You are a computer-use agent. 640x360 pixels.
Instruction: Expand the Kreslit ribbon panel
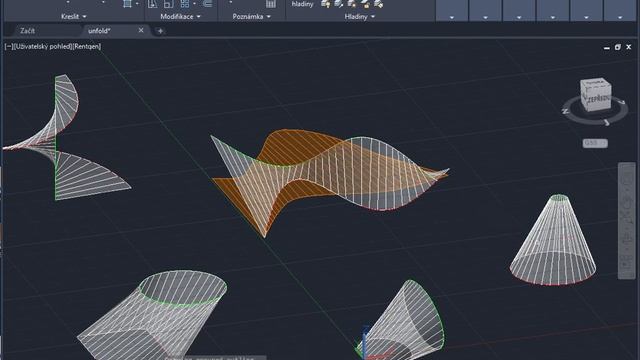point(73,17)
